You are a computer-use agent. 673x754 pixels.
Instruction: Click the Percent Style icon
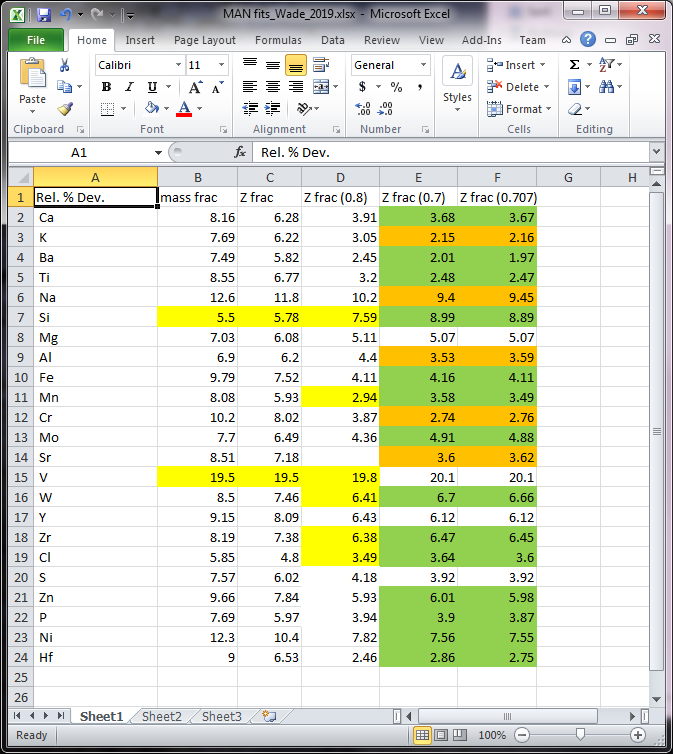pyautogui.click(x=396, y=87)
